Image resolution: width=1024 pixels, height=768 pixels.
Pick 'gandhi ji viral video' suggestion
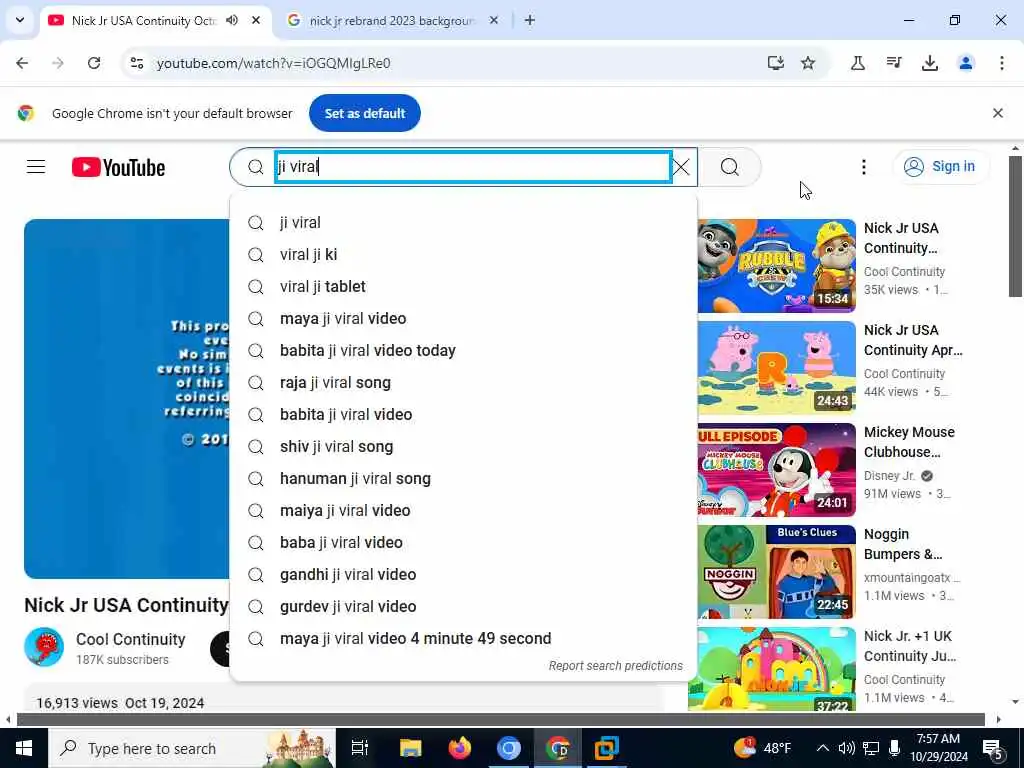coord(464,575)
